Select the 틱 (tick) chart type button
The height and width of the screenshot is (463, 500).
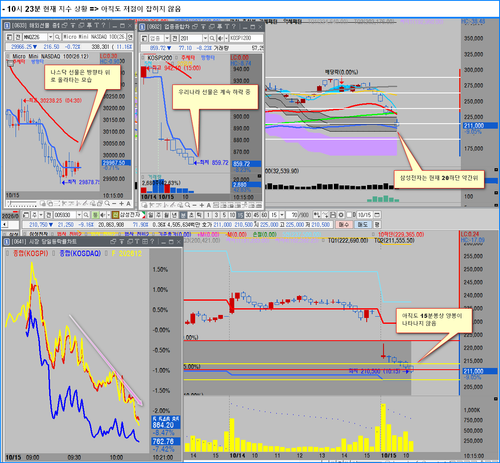tap(199, 215)
